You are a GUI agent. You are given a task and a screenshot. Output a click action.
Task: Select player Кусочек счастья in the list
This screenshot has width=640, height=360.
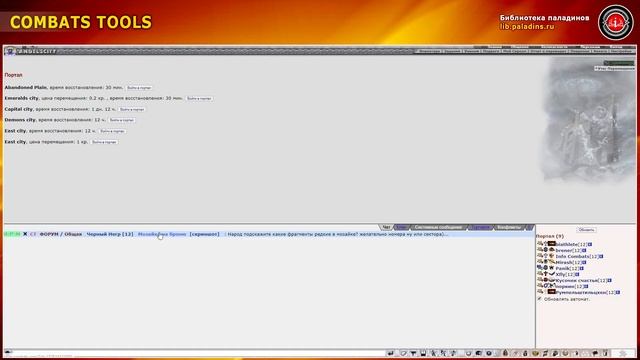[x=577, y=280]
